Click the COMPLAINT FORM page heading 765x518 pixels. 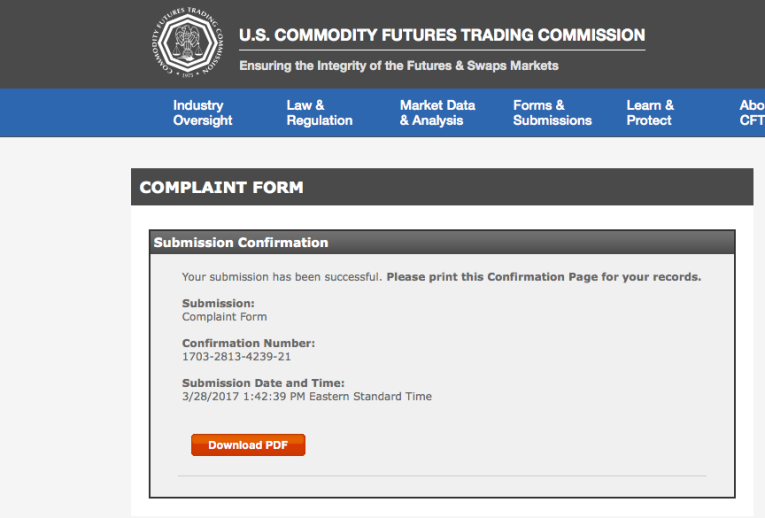[221, 187]
